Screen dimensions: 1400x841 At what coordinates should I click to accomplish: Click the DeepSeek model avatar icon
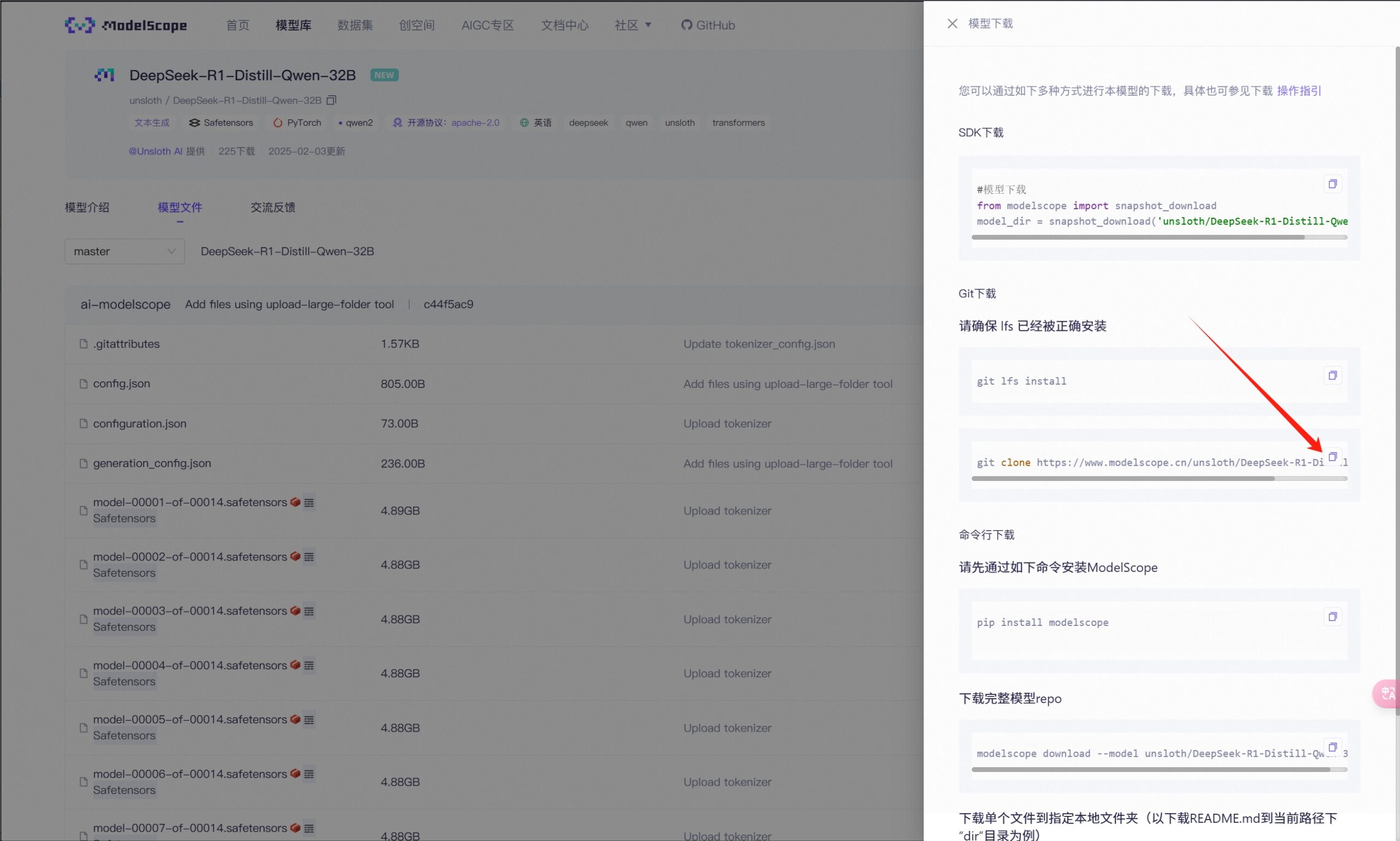click(104, 75)
